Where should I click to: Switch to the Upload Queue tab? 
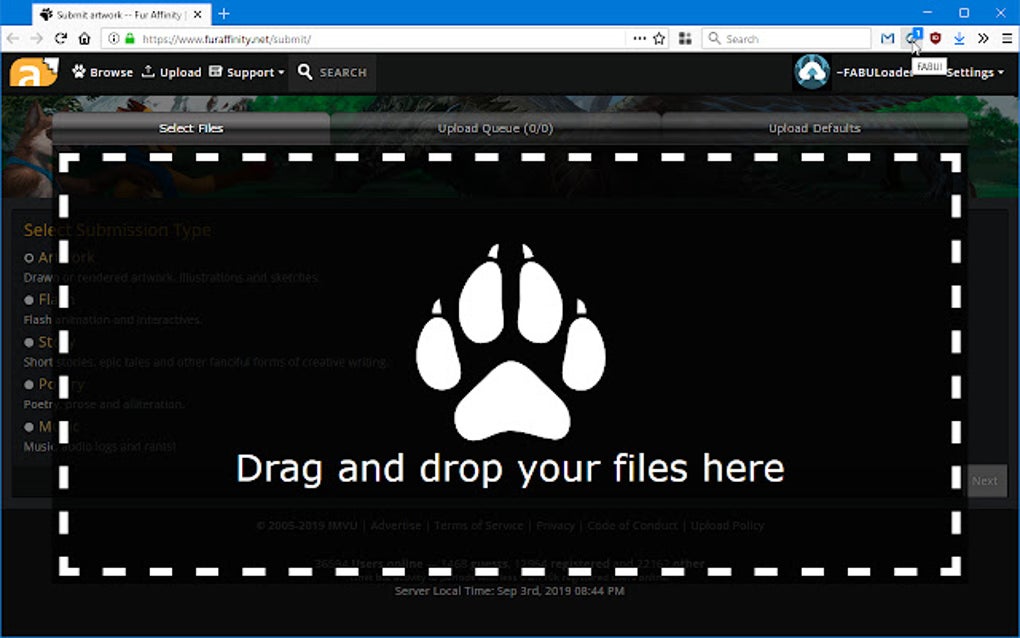coord(495,128)
